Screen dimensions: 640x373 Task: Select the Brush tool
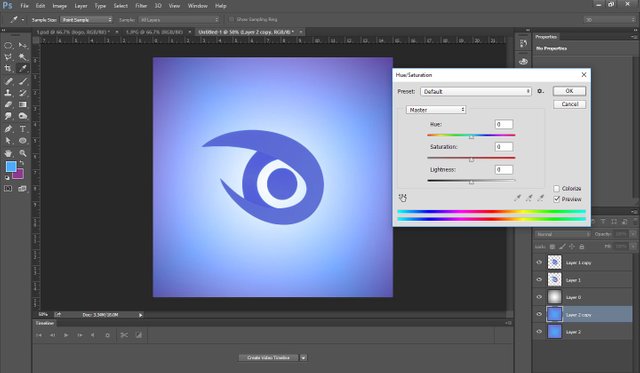(x=23, y=81)
